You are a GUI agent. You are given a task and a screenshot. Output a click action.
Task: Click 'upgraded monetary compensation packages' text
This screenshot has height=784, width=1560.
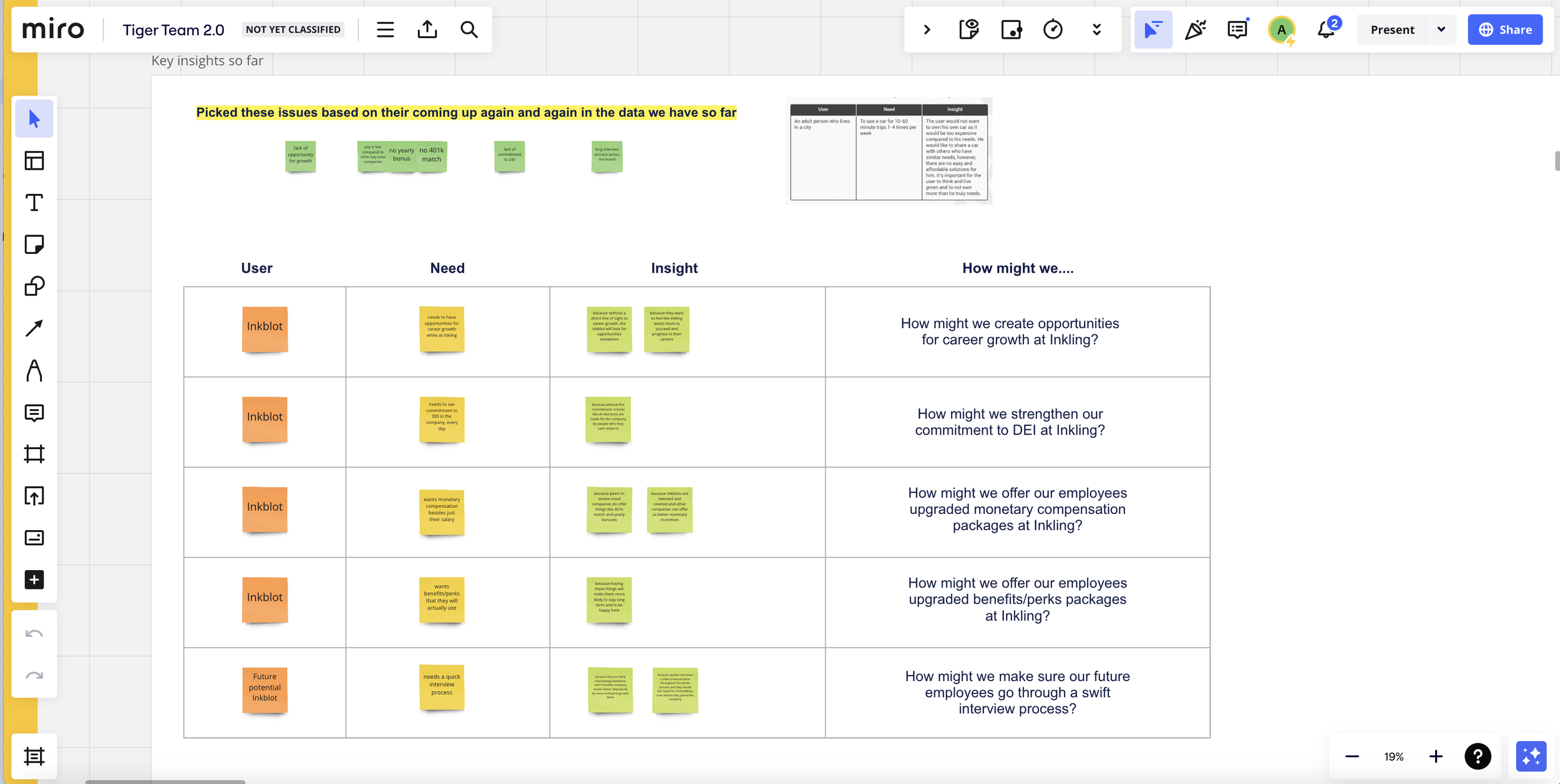coord(1018,509)
